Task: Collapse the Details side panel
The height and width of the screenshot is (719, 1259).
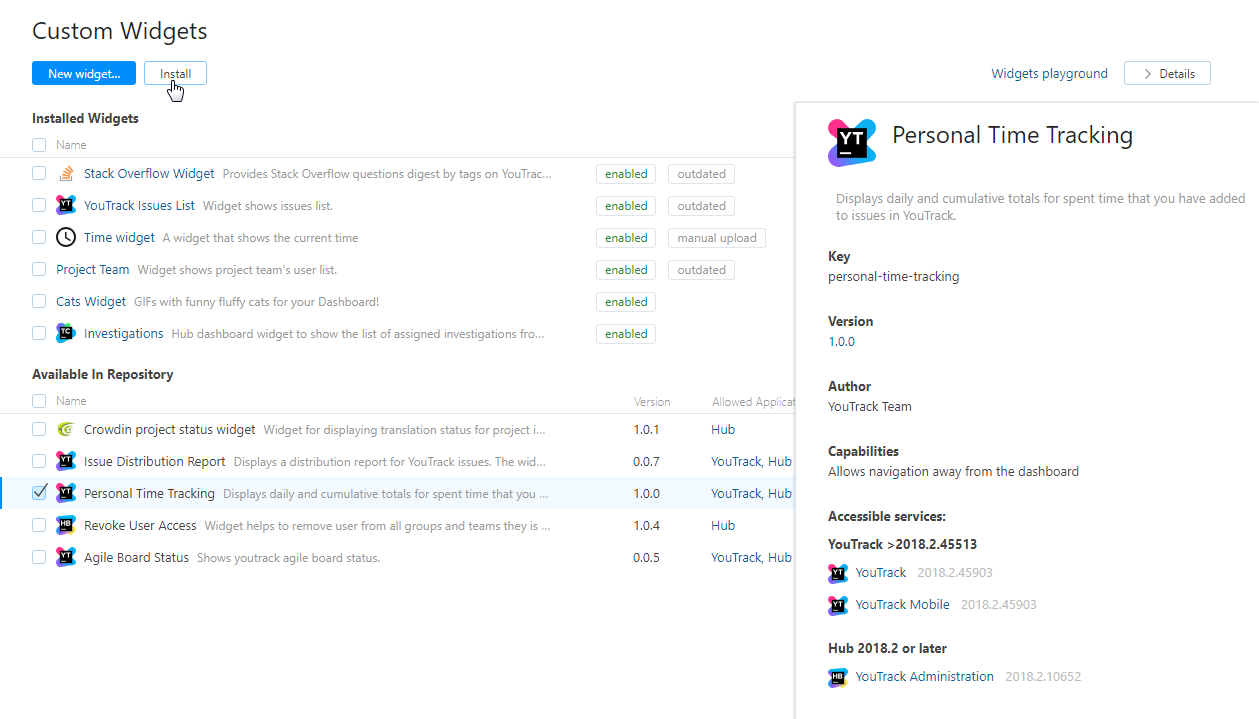Action: (x=1167, y=73)
